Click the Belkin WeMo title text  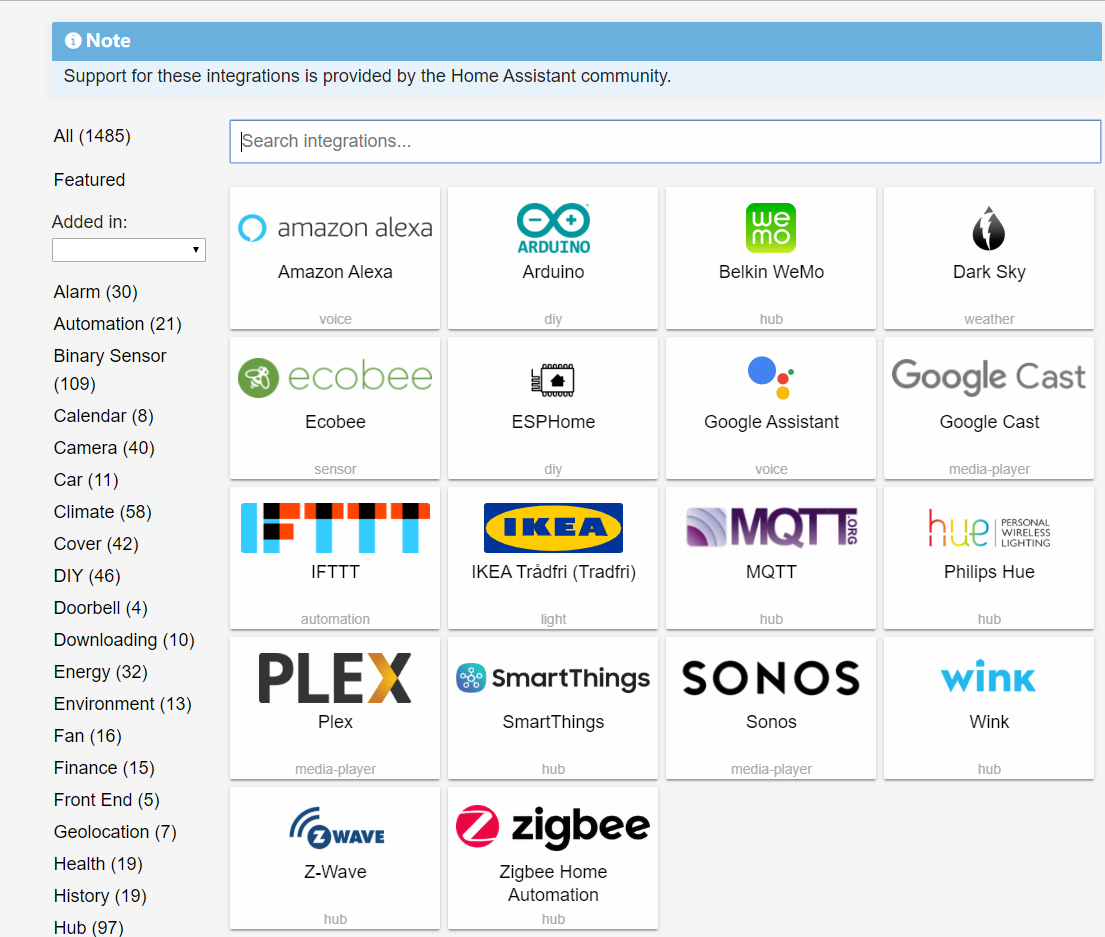coord(771,272)
